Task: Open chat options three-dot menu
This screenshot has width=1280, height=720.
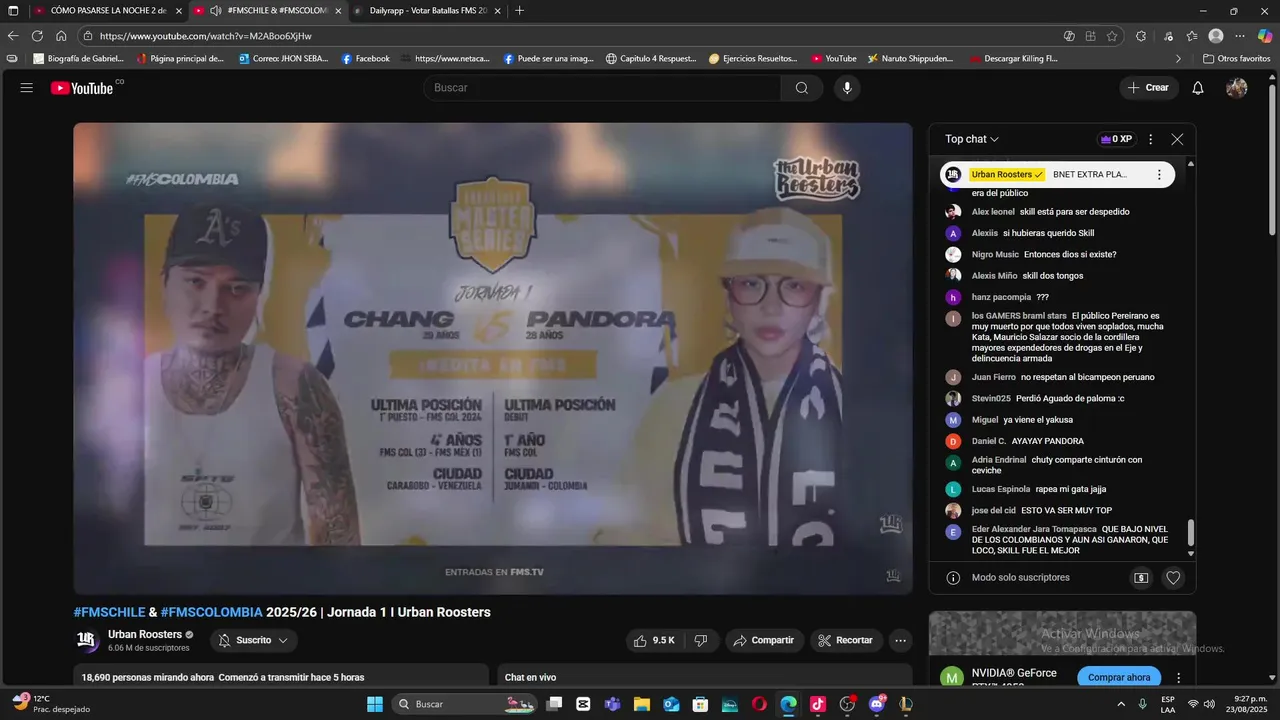Action: pyautogui.click(x=1150, y=140)
